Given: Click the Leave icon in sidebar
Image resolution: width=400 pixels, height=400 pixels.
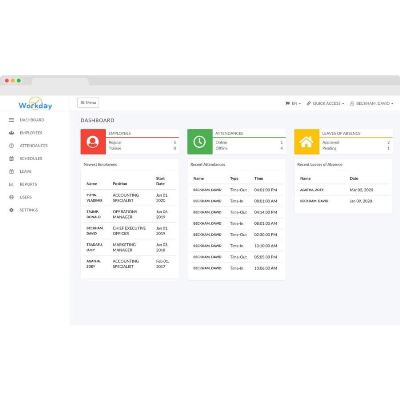Looking at the screenshot, I should tap(12, 171).
